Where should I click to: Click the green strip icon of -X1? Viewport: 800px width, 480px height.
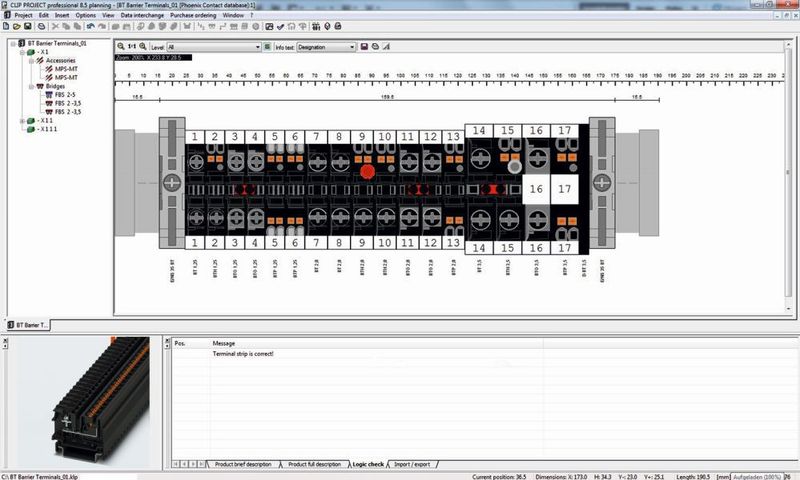[31, 52]
